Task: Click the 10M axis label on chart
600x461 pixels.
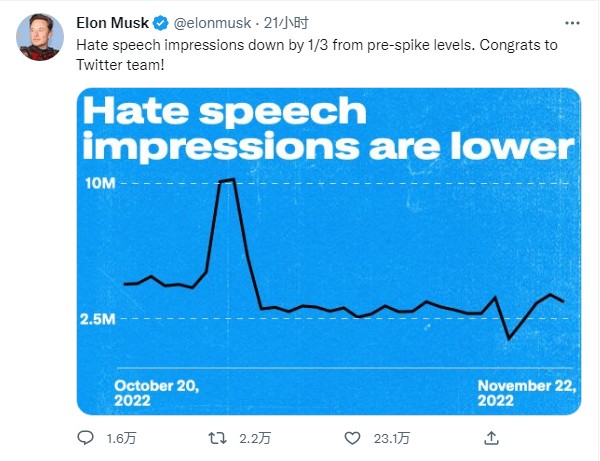Action: (101, 184)
